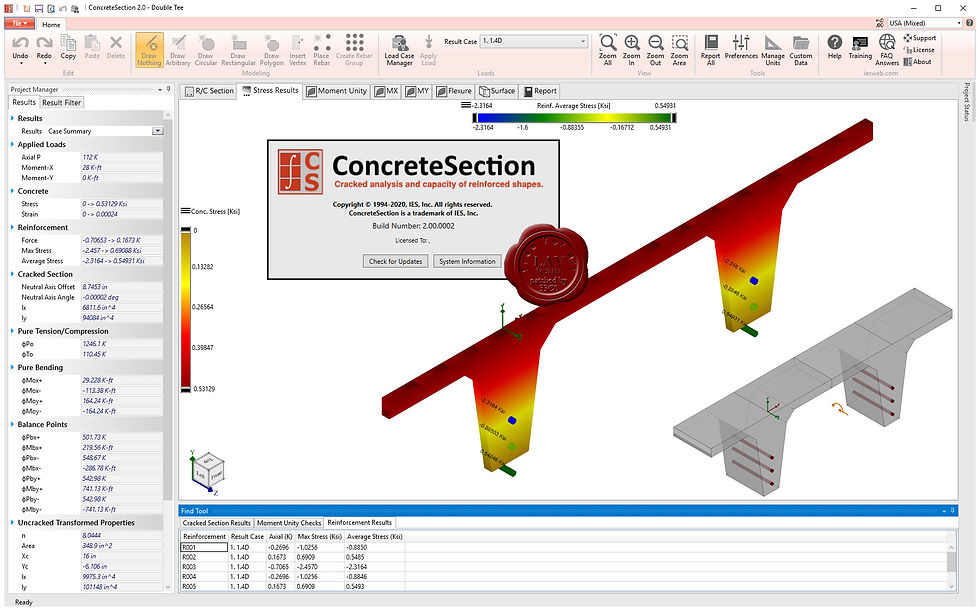This screenshot has width=980, height=611.
Task: Switch to the Moment Unity tab
Action: (336, 91)
